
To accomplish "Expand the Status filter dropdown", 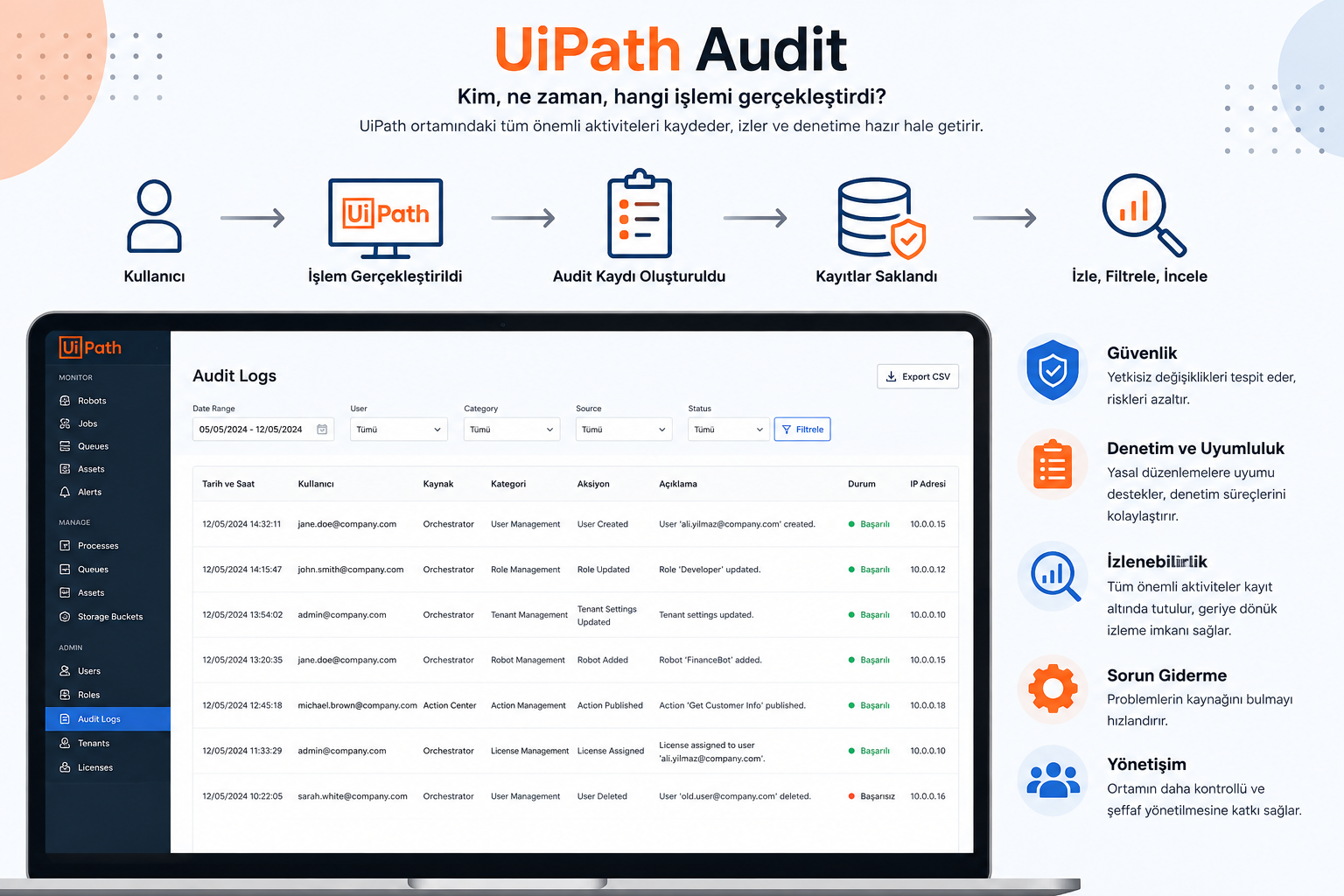I will (729, 430).
